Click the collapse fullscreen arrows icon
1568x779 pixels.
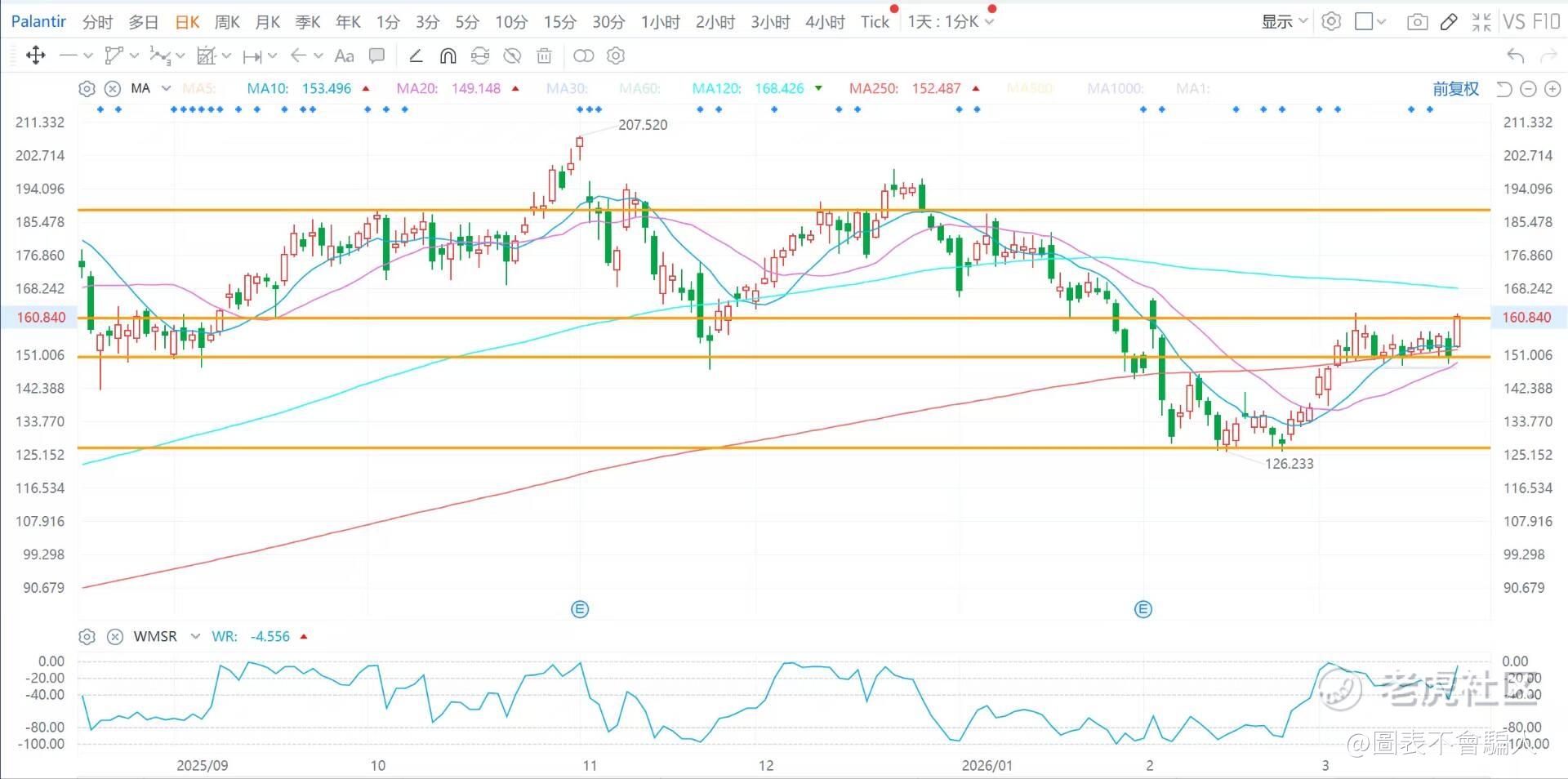[1481, 22]
